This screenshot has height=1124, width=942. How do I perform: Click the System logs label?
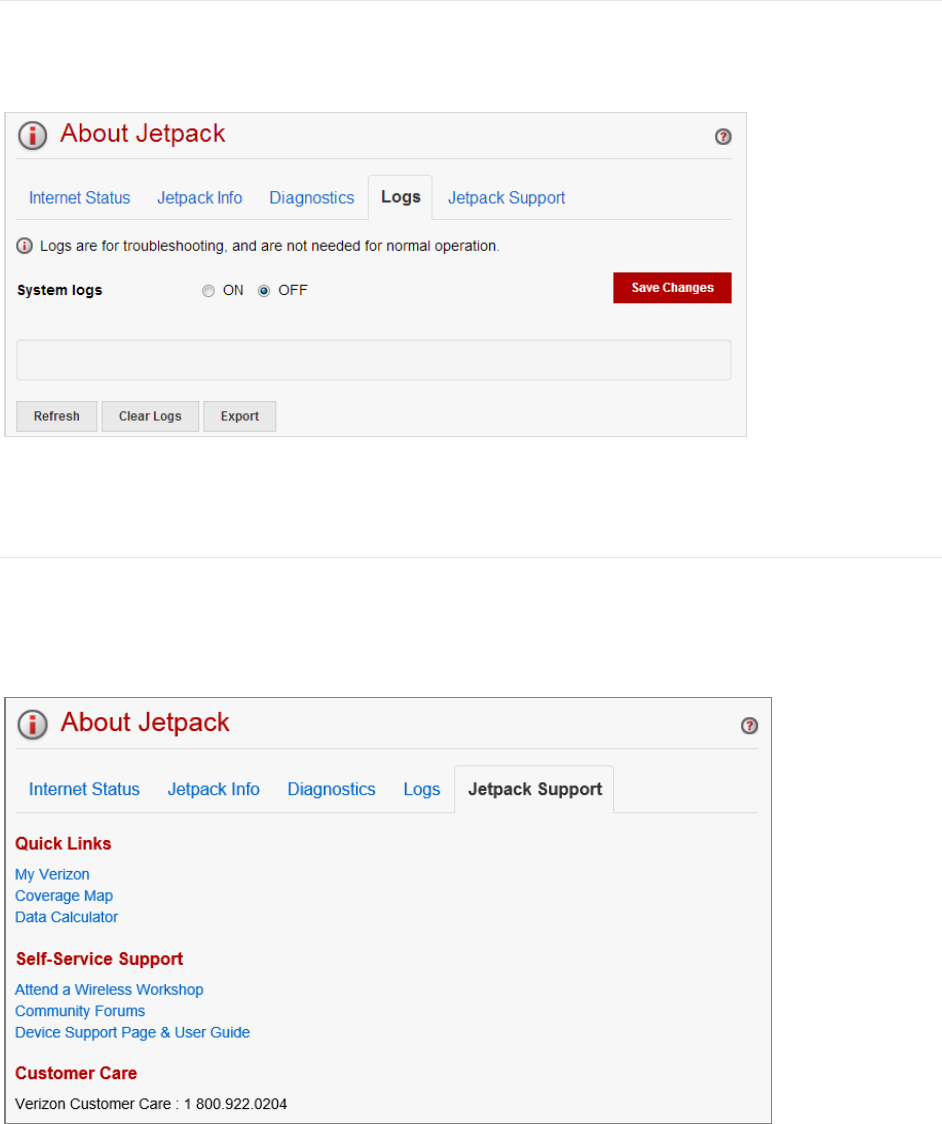60,290
